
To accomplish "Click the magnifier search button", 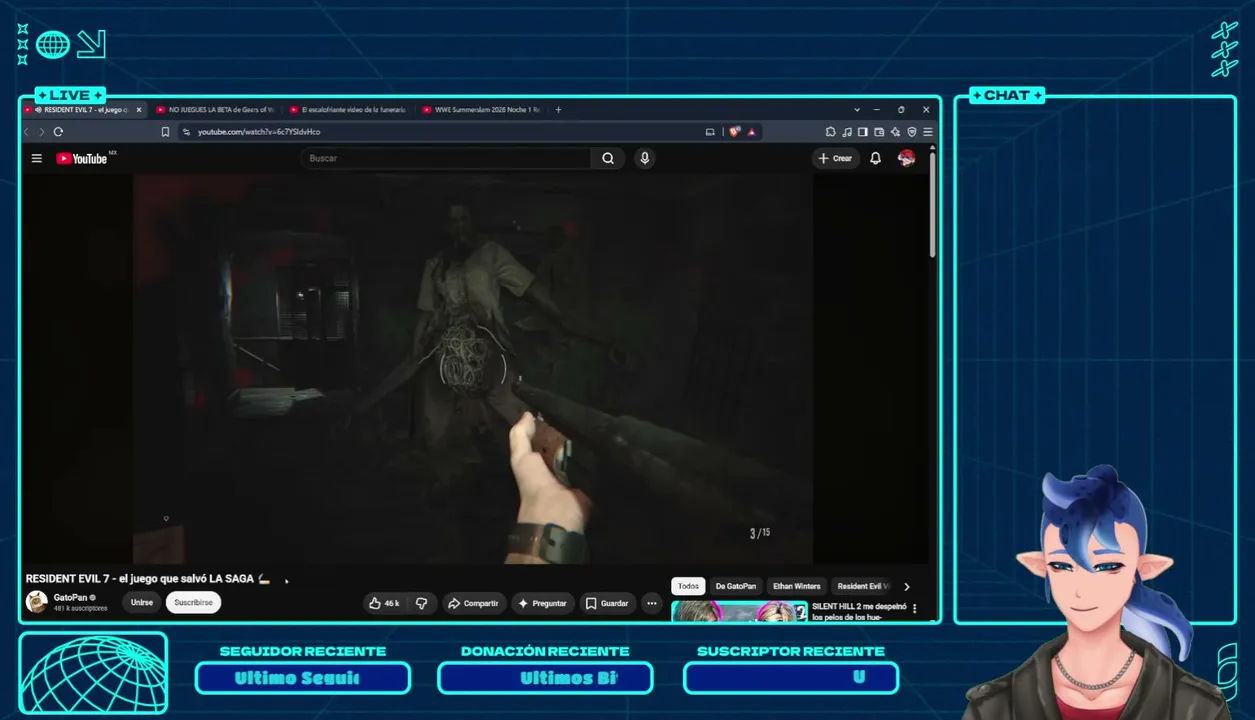I will pyautogui.click(x=608, y=158).
